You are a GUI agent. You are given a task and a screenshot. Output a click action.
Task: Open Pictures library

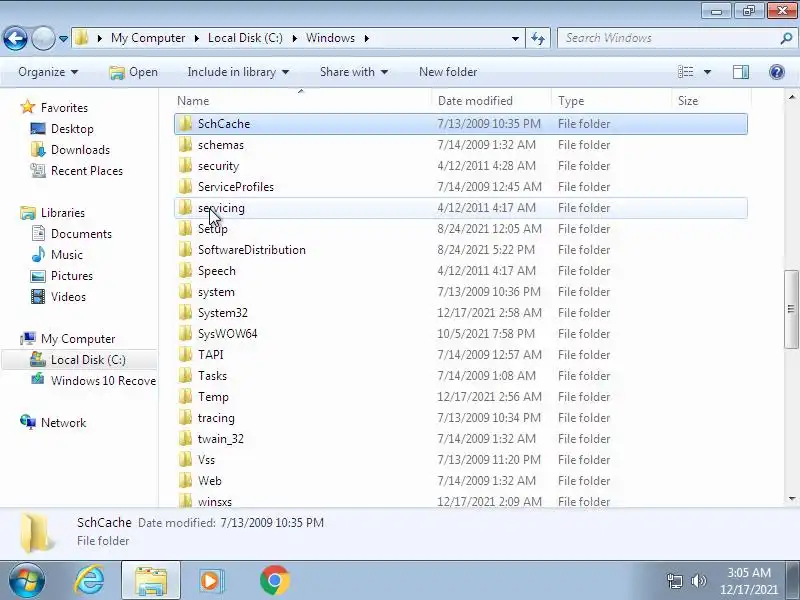71,276
